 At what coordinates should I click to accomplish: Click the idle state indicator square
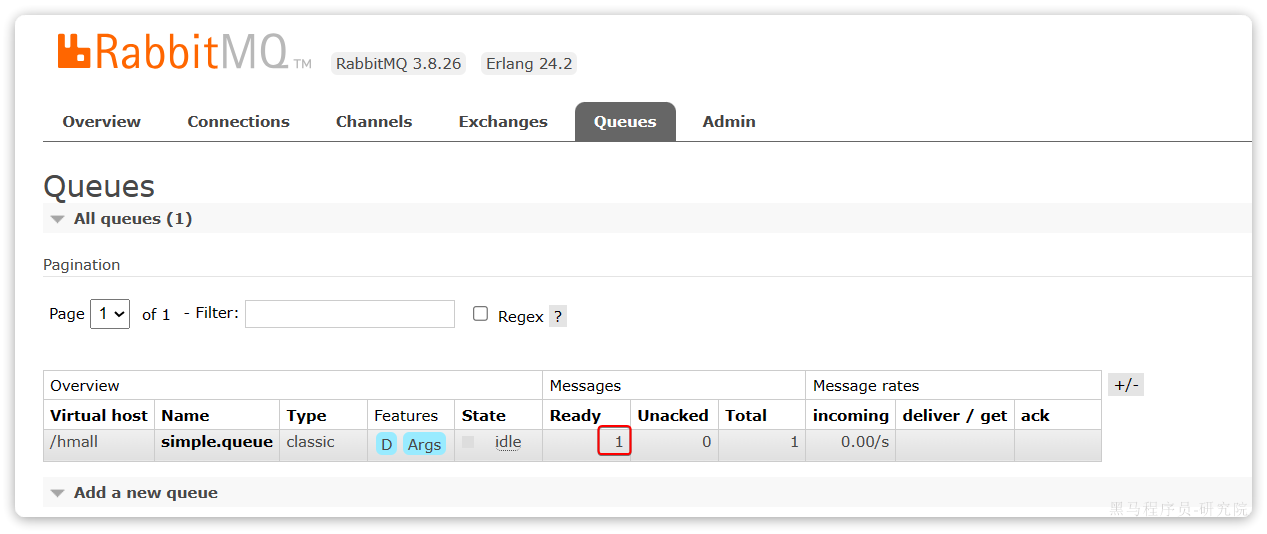pyautogui.click(x=468, y=442)
